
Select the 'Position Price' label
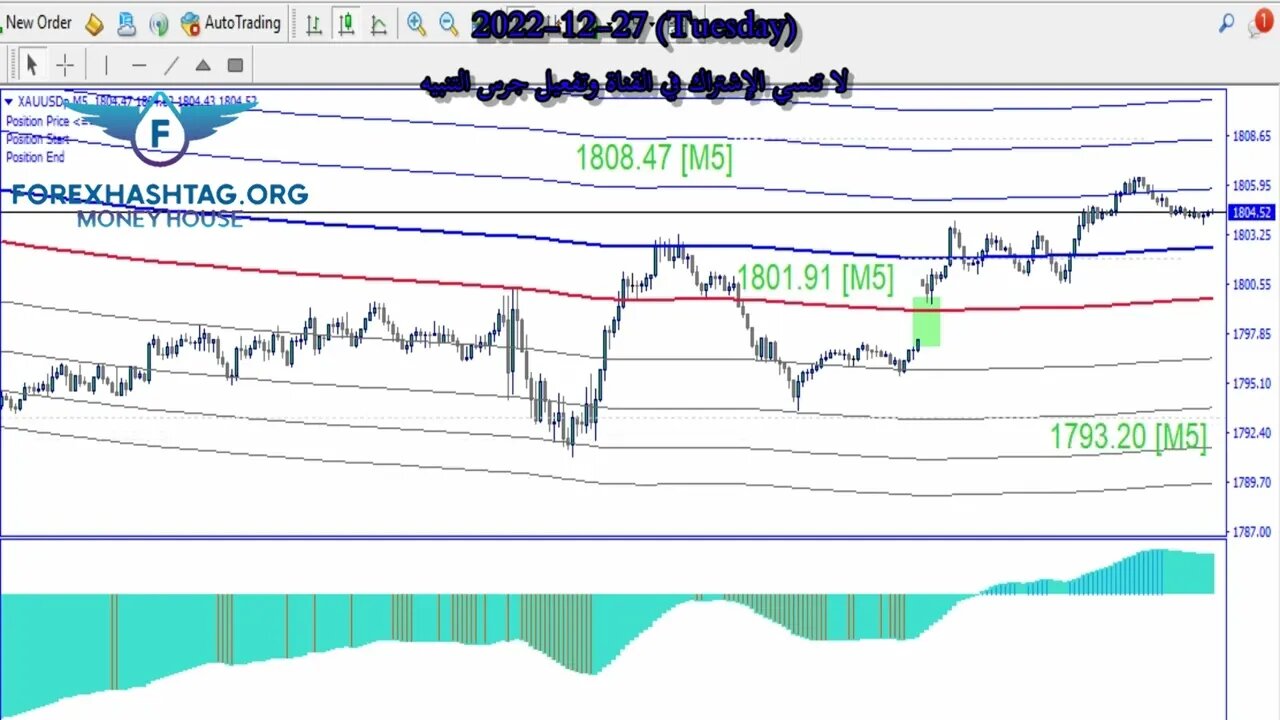click(37, 121)
